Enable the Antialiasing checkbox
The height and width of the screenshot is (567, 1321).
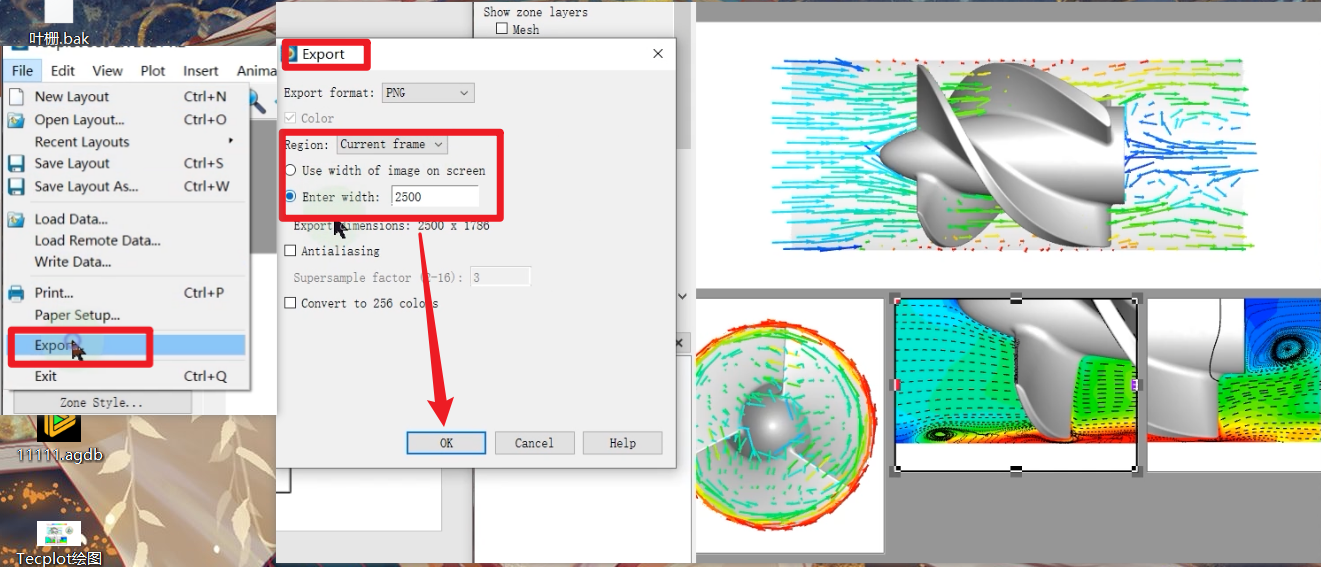tap(291, 251)
